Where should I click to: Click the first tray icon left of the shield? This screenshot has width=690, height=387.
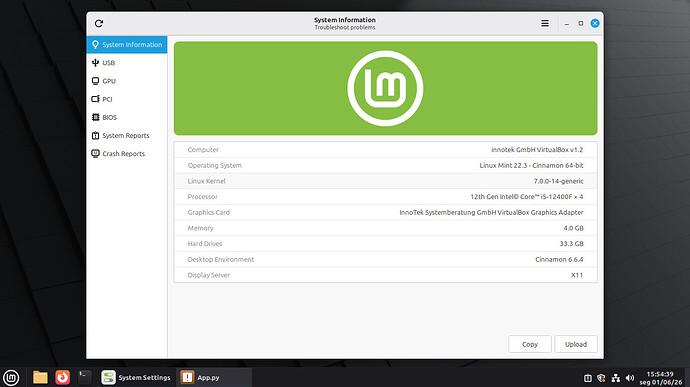[587, 378]
